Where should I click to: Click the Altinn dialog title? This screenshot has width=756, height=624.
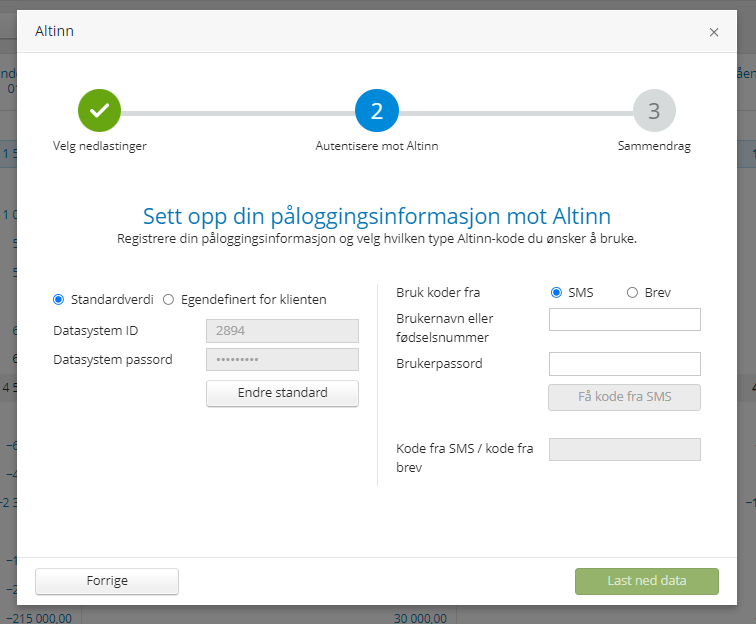54,31
